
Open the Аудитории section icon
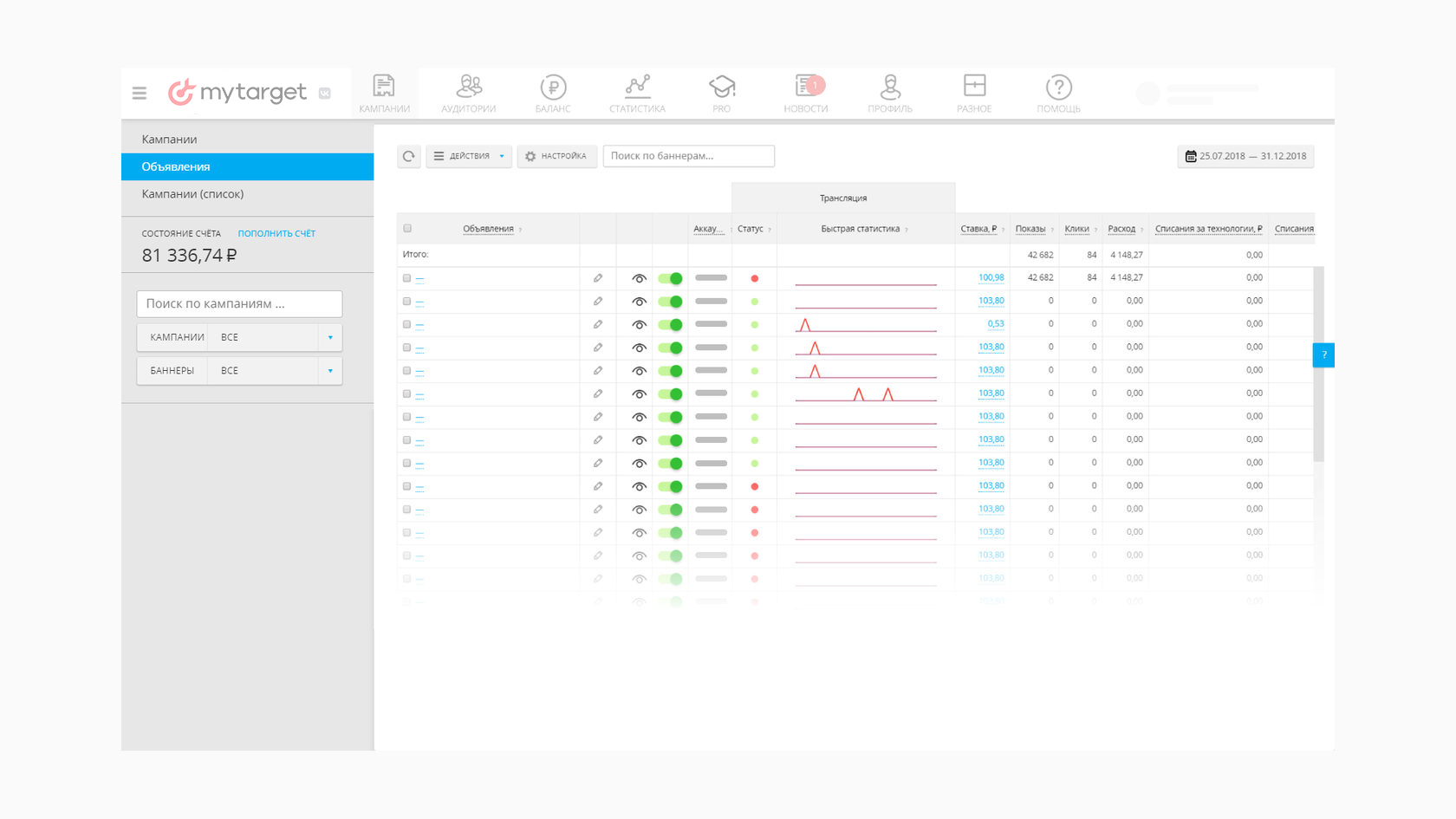click(469, 93)
